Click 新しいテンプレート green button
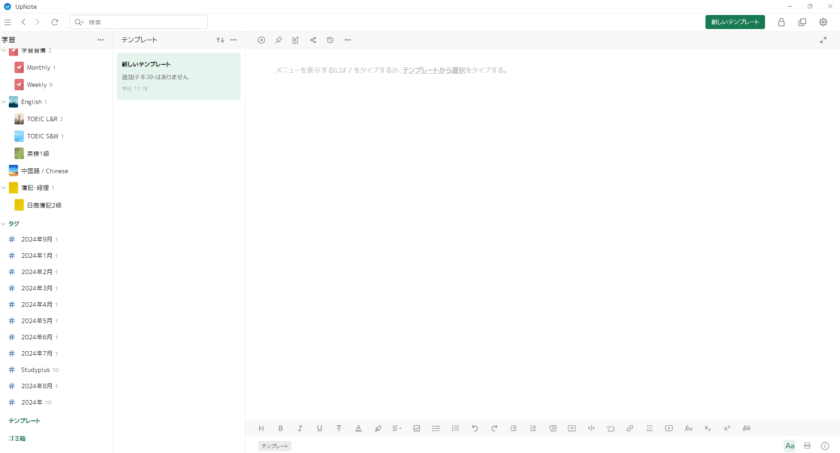The width and height of the screenshot is (840, 453). click(735, 22)
